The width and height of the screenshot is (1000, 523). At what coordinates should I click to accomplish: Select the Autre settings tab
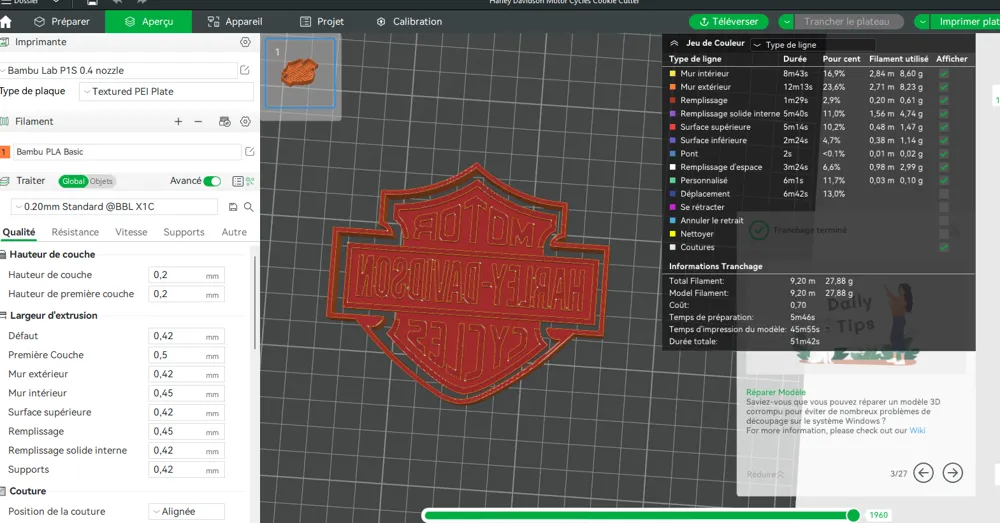(234, 232)
